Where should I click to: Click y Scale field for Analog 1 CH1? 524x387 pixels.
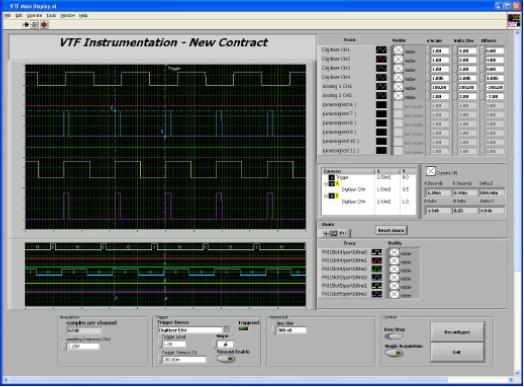click(439, 87)
